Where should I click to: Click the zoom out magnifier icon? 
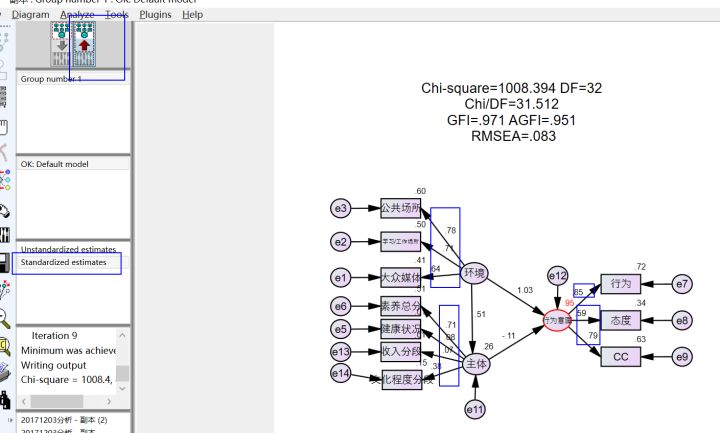coord(5,318)
